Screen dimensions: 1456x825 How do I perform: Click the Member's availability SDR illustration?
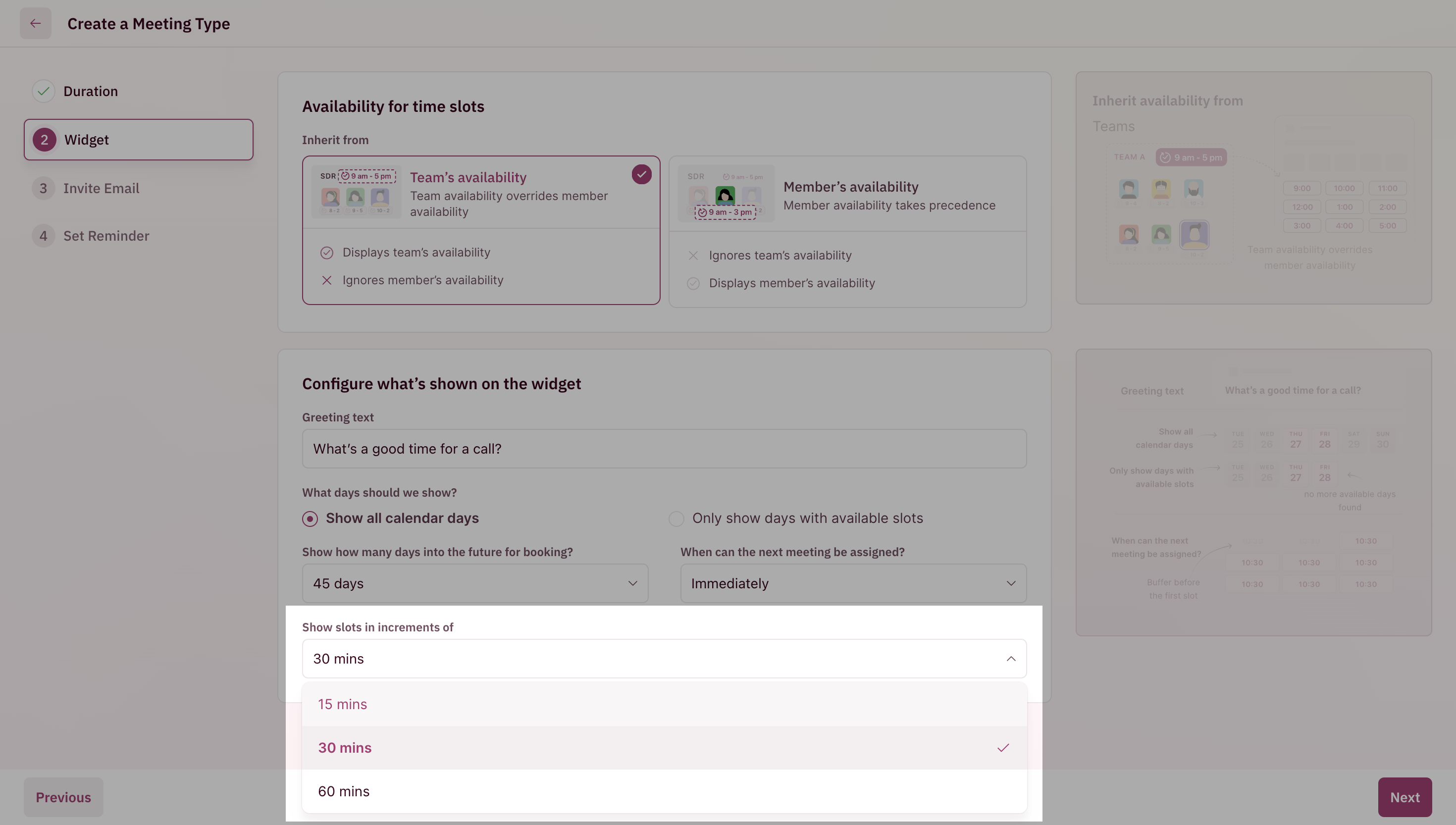coord(725,194)
